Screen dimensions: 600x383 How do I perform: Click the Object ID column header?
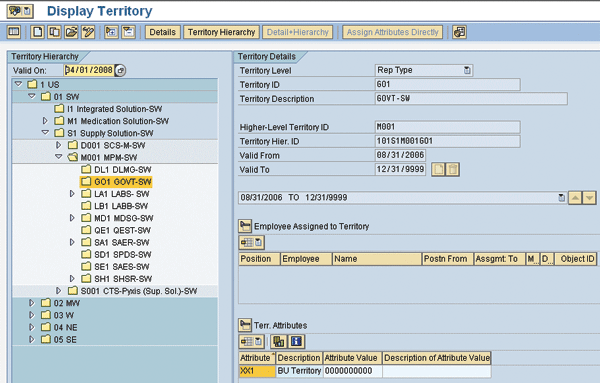(x=576, y=259)
